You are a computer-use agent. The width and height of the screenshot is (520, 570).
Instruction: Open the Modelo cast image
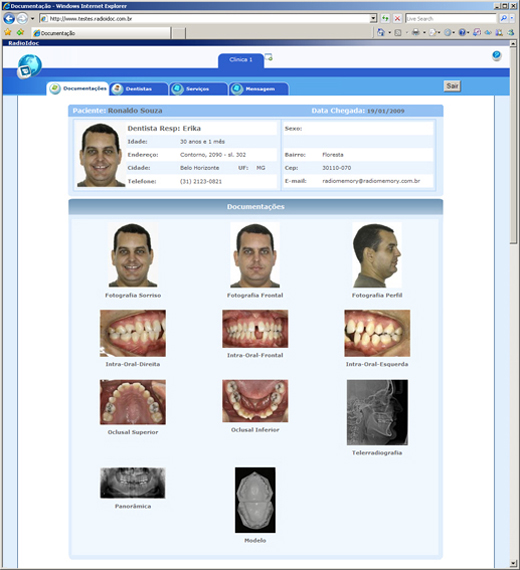coord(255,500)
